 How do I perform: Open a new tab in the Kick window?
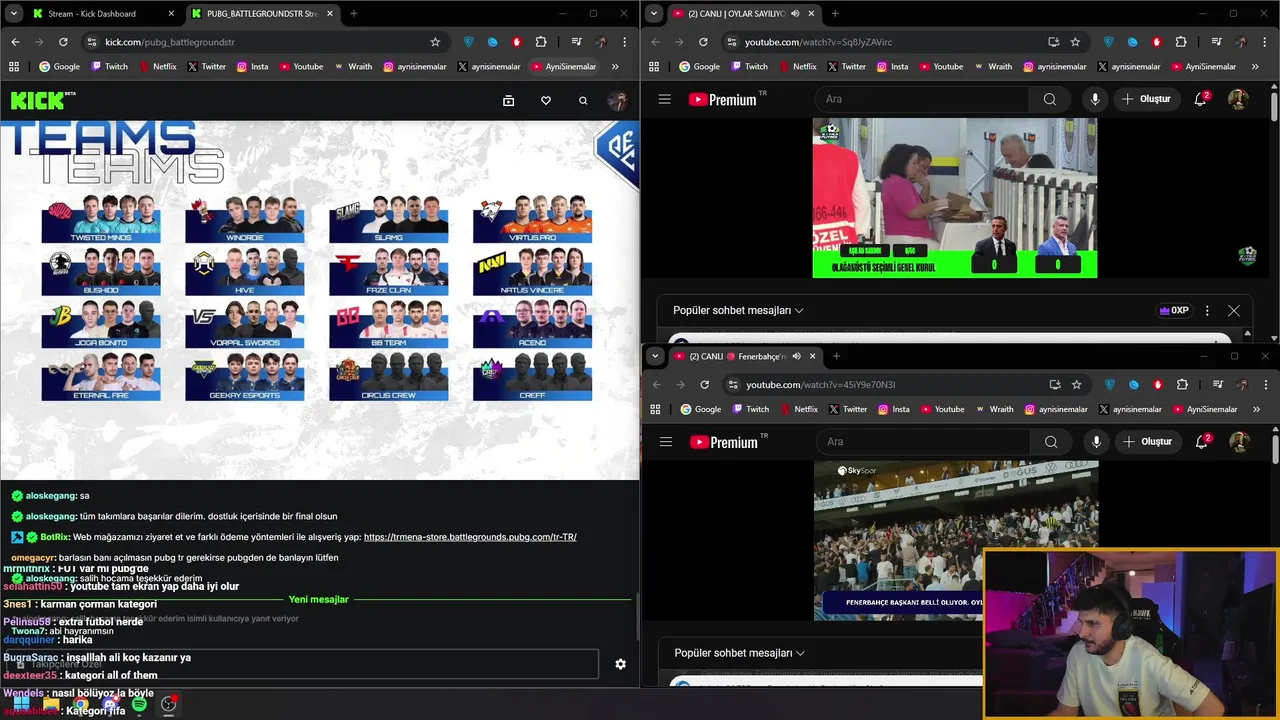click(x=353, y=14)
